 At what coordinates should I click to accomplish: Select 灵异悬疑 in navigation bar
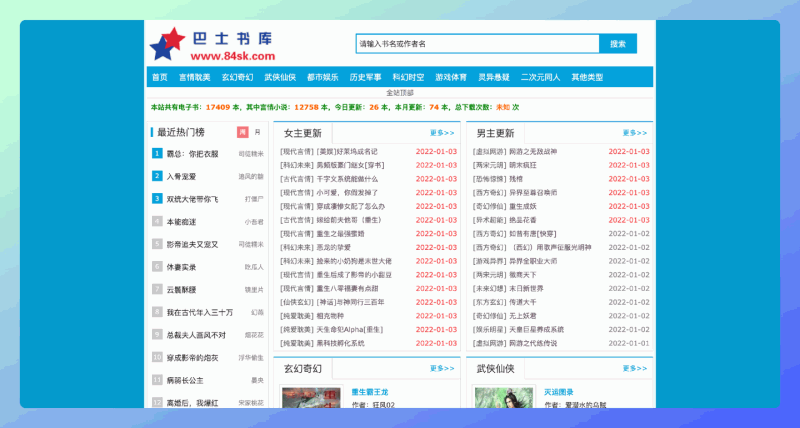494,77
